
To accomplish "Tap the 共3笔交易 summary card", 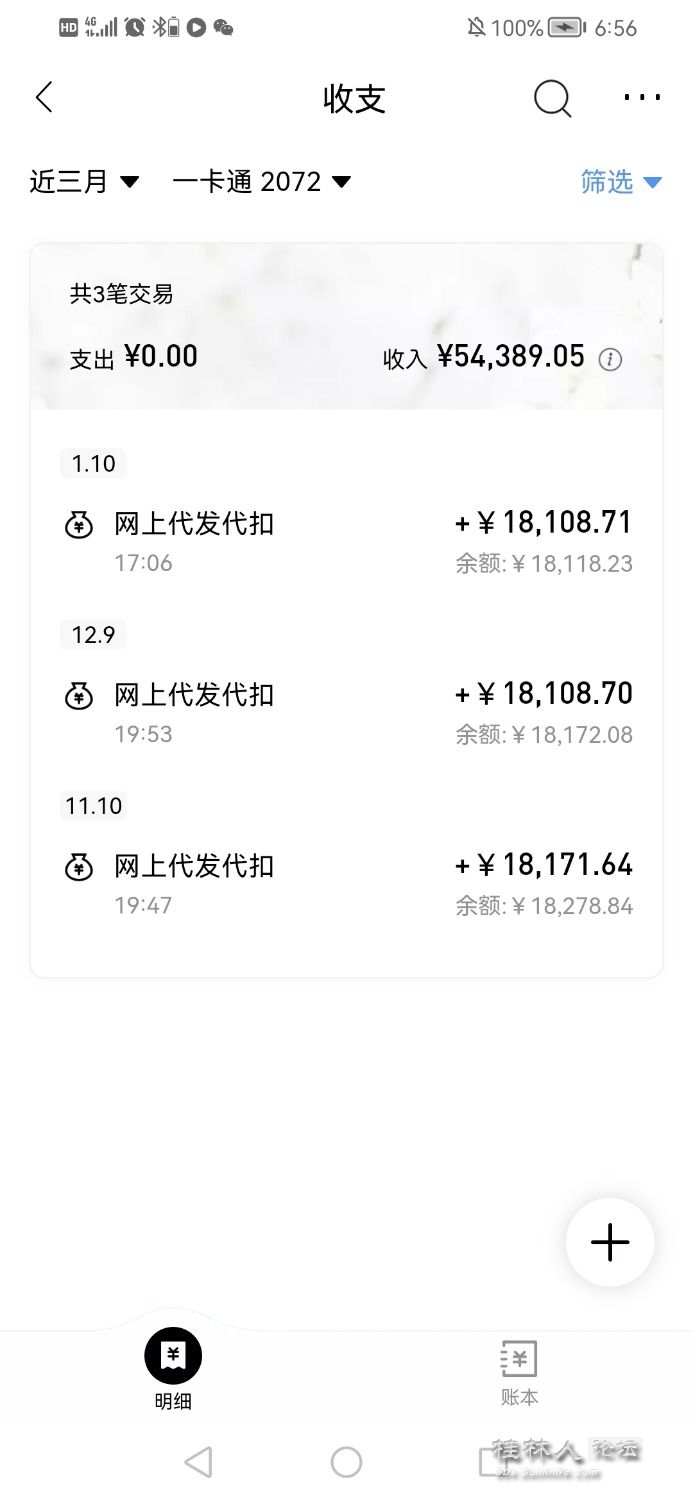I will pyautogui.click(x=347, y=326).
